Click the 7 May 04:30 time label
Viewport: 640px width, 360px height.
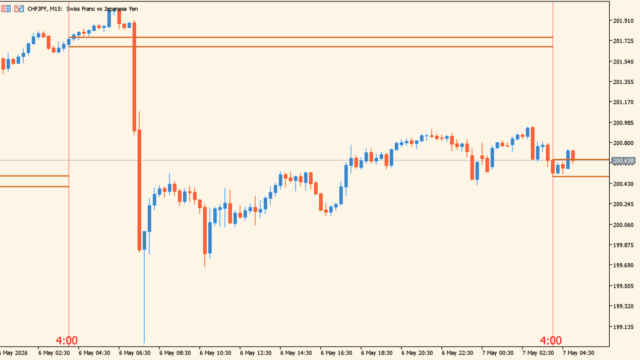coord(578,353)
